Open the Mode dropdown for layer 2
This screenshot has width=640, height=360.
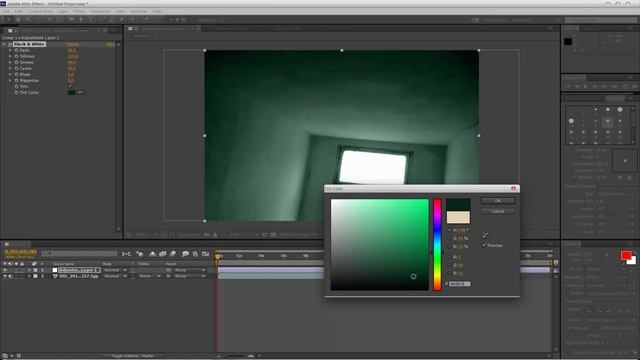(115, 276)
